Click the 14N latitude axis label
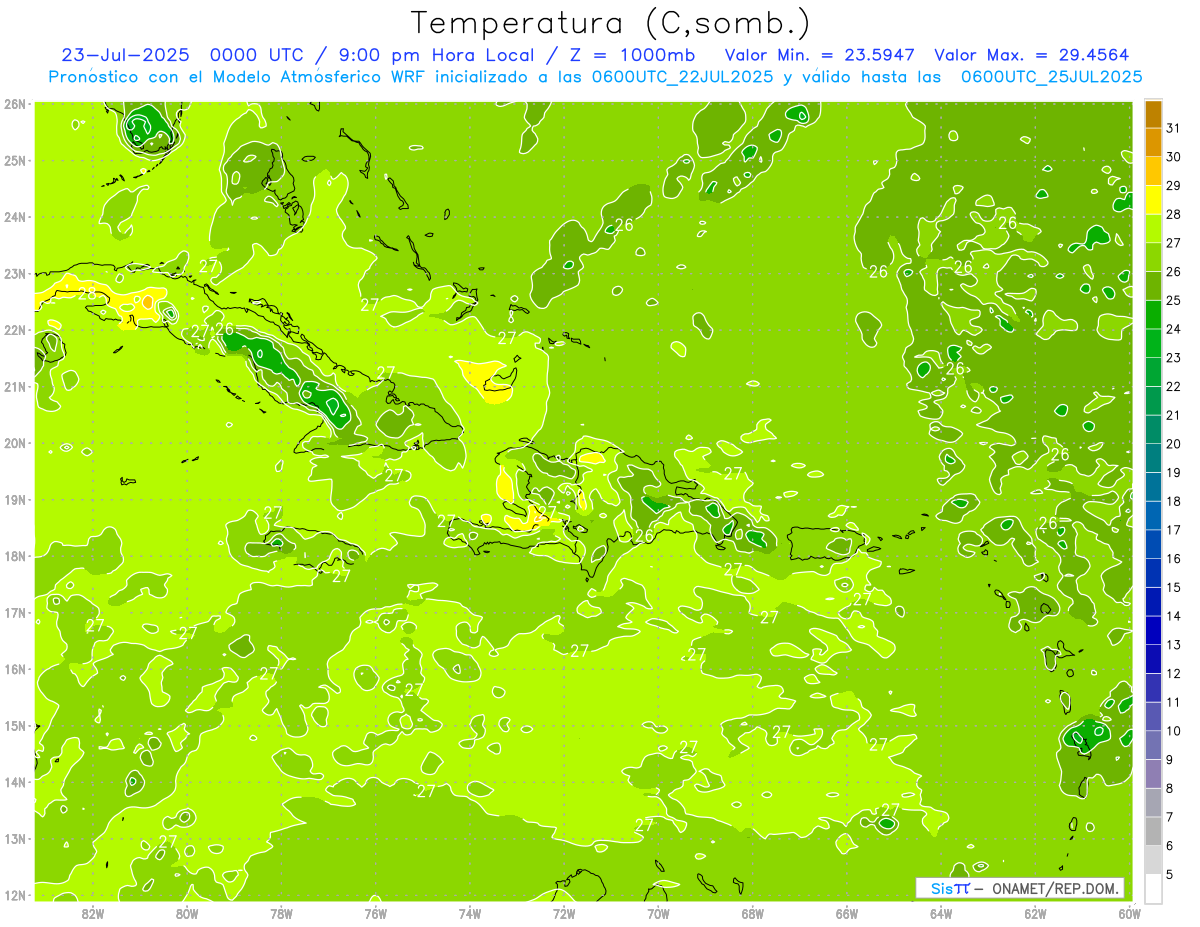Image resolution: width=1200 pixels, height=927 pixels. click(x=15, y=782)
